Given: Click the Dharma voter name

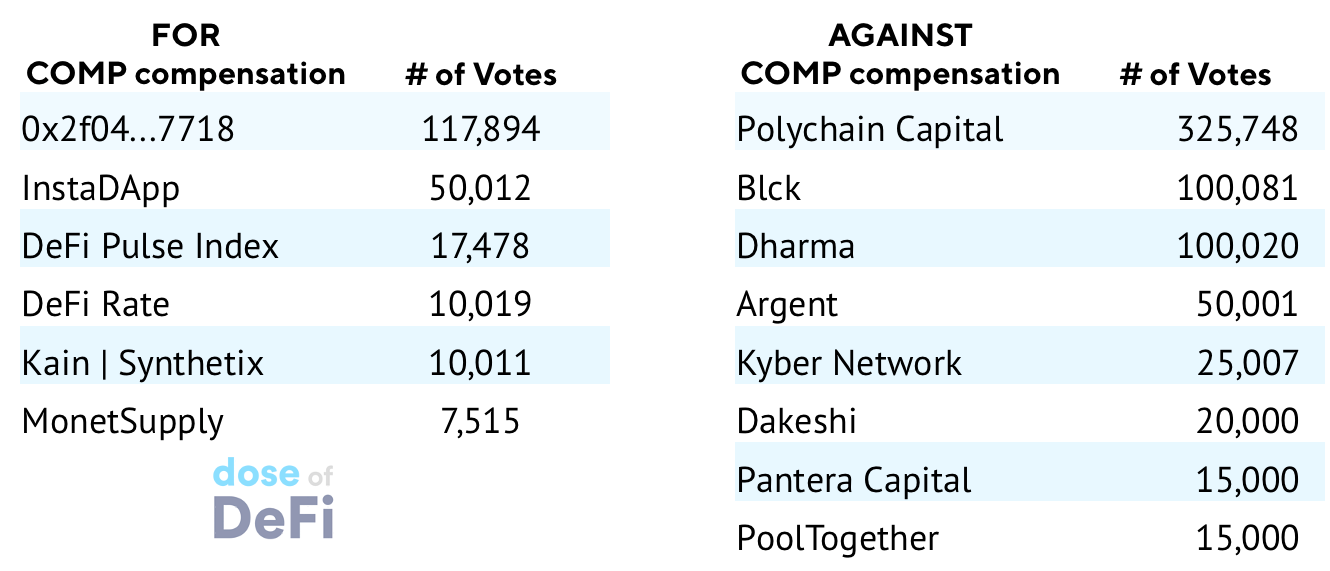Looking at the screenshot, I should click(x=796, y=245).
